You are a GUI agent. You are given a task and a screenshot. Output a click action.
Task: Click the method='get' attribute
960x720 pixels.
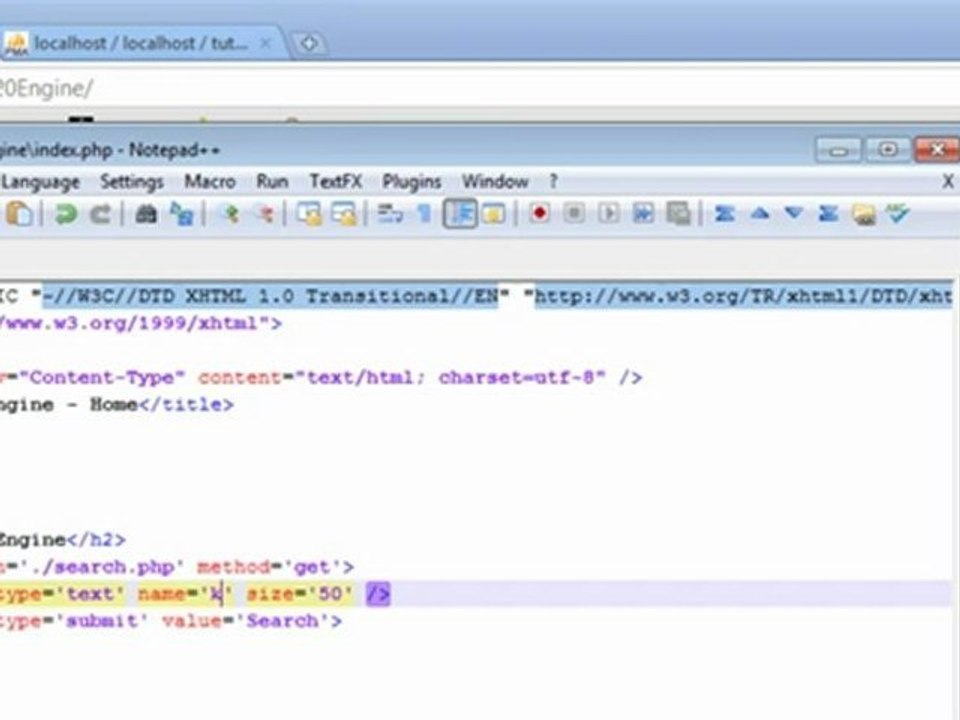point(270,567)
